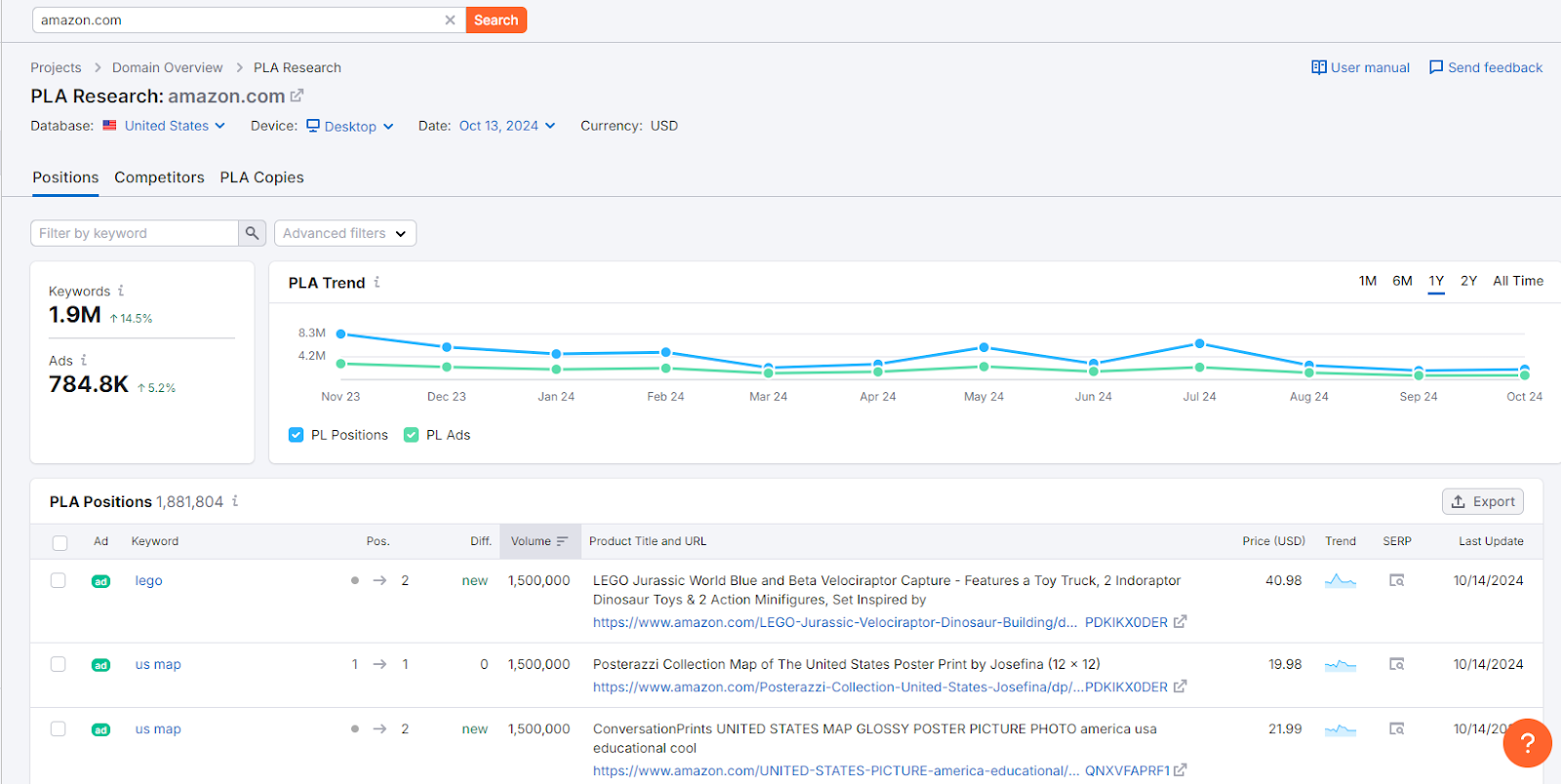Image resolution: width=1561 pixels, height=784 pixels.
Task: Click the ad badge in ConversationPrints row
Action: coord(100,729)
